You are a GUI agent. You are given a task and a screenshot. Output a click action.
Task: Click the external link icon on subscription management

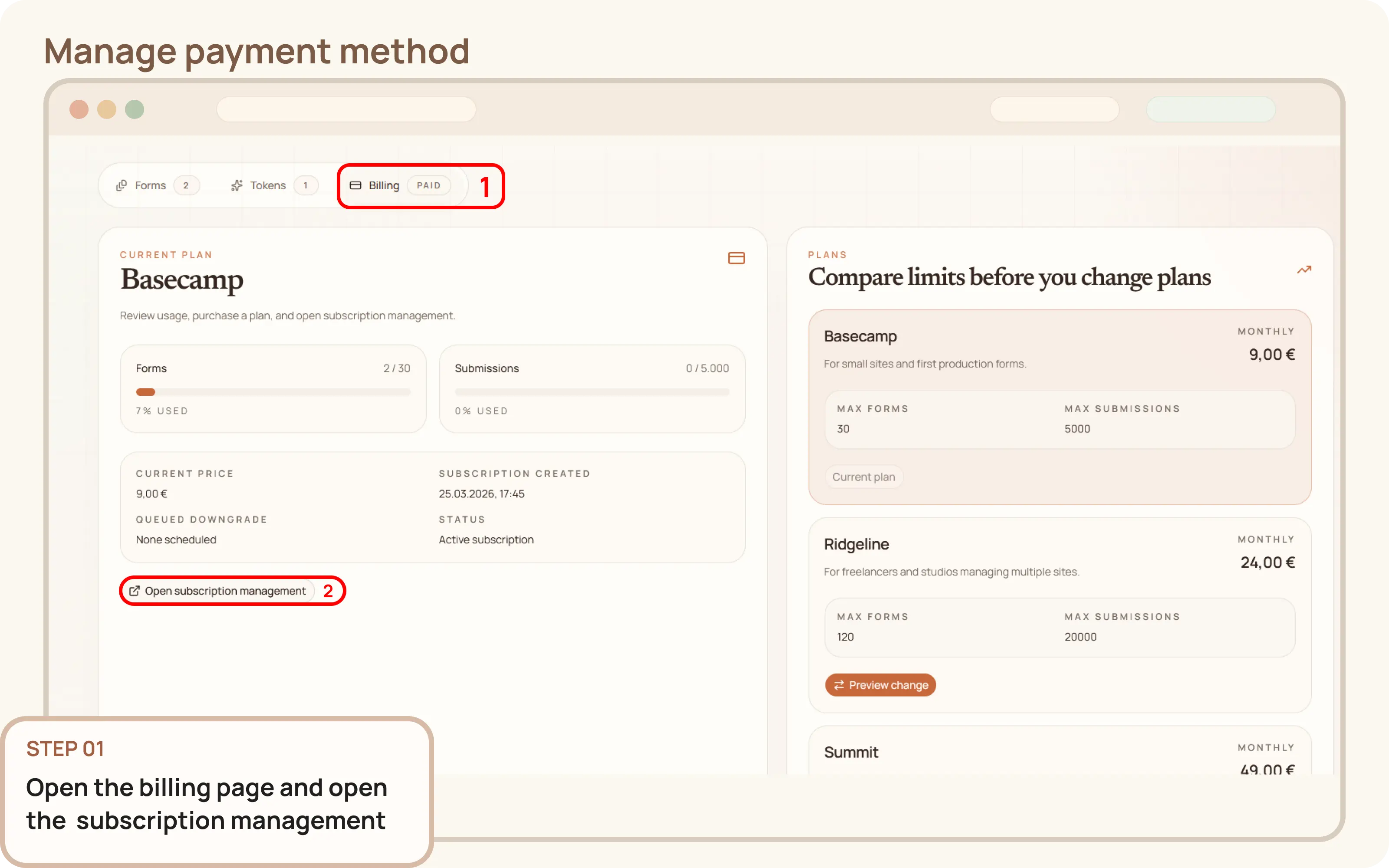(134, 590)
